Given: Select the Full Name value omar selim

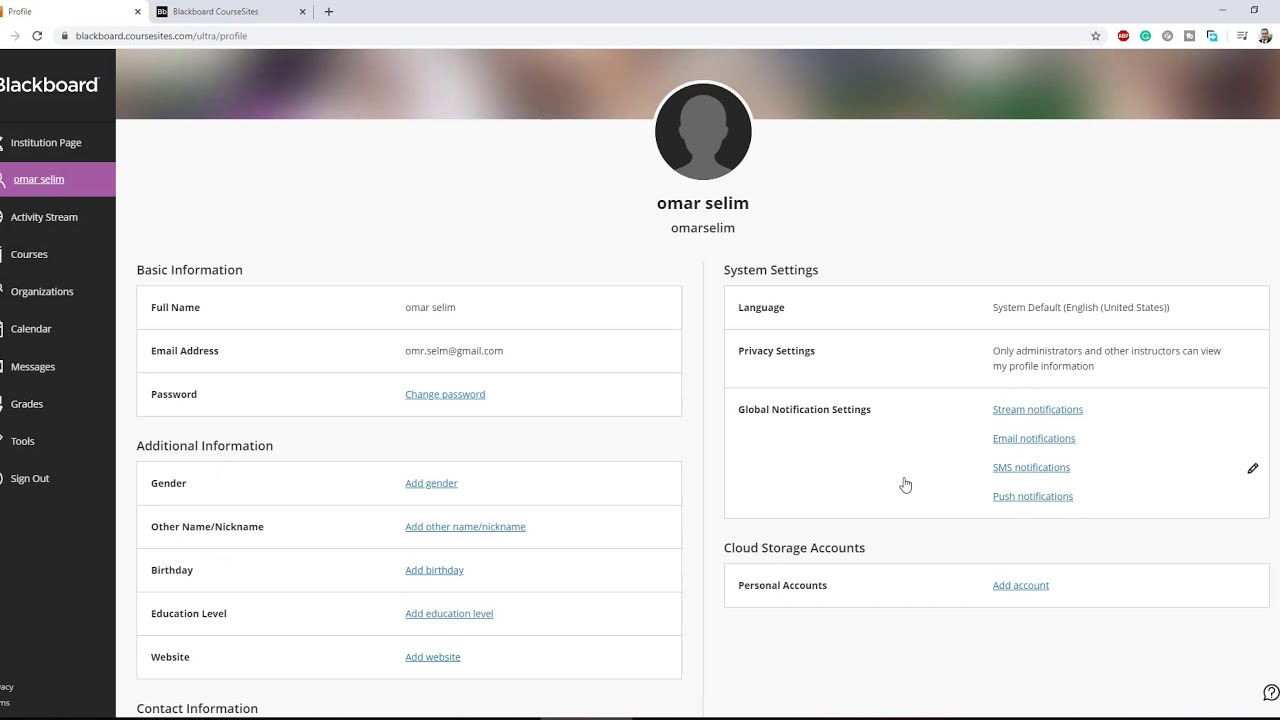Looking at the screenshot, I should 430,308.
